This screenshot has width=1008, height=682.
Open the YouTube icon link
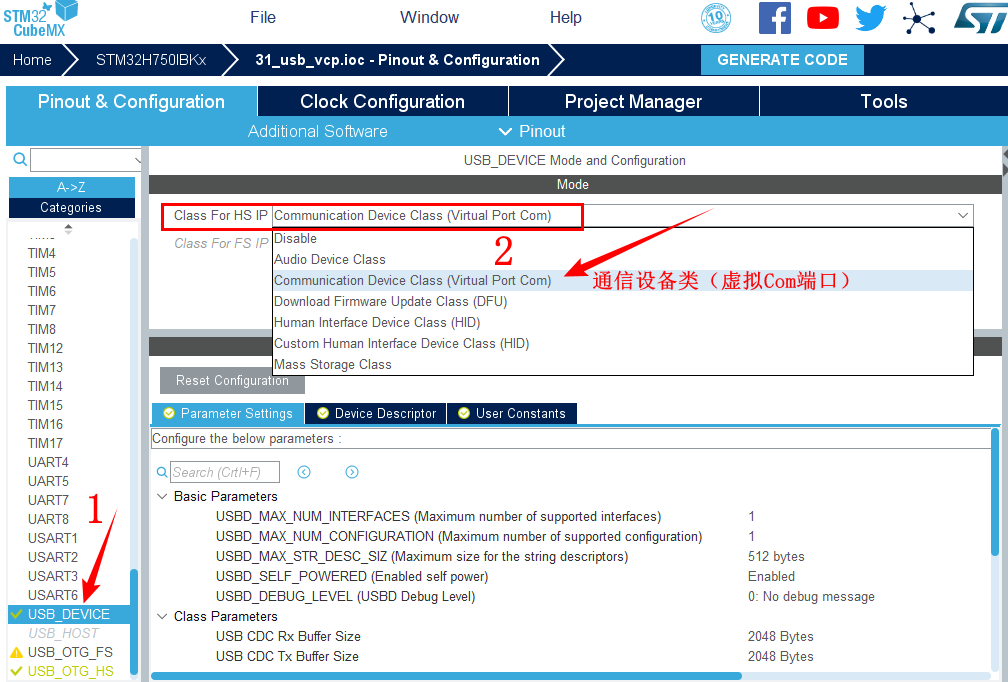point(823,18)
